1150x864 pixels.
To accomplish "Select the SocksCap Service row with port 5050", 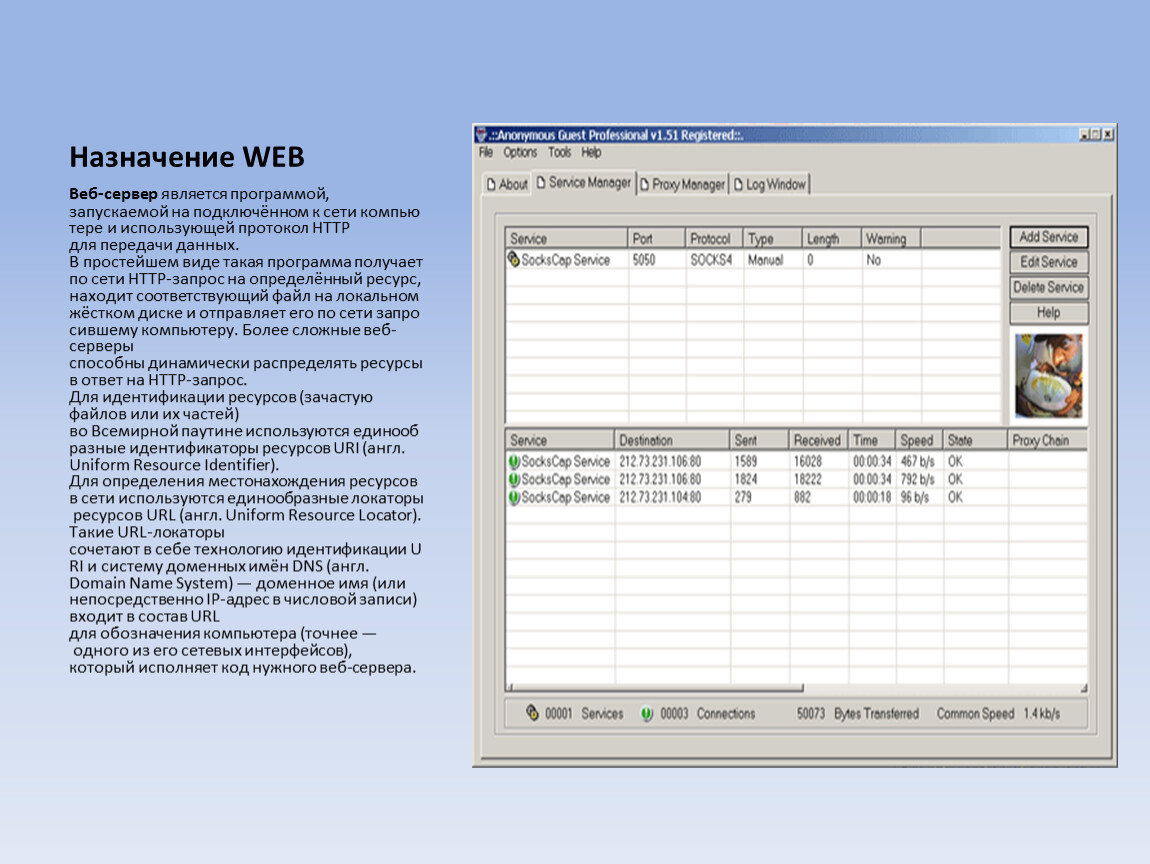I will pos(752,260).
